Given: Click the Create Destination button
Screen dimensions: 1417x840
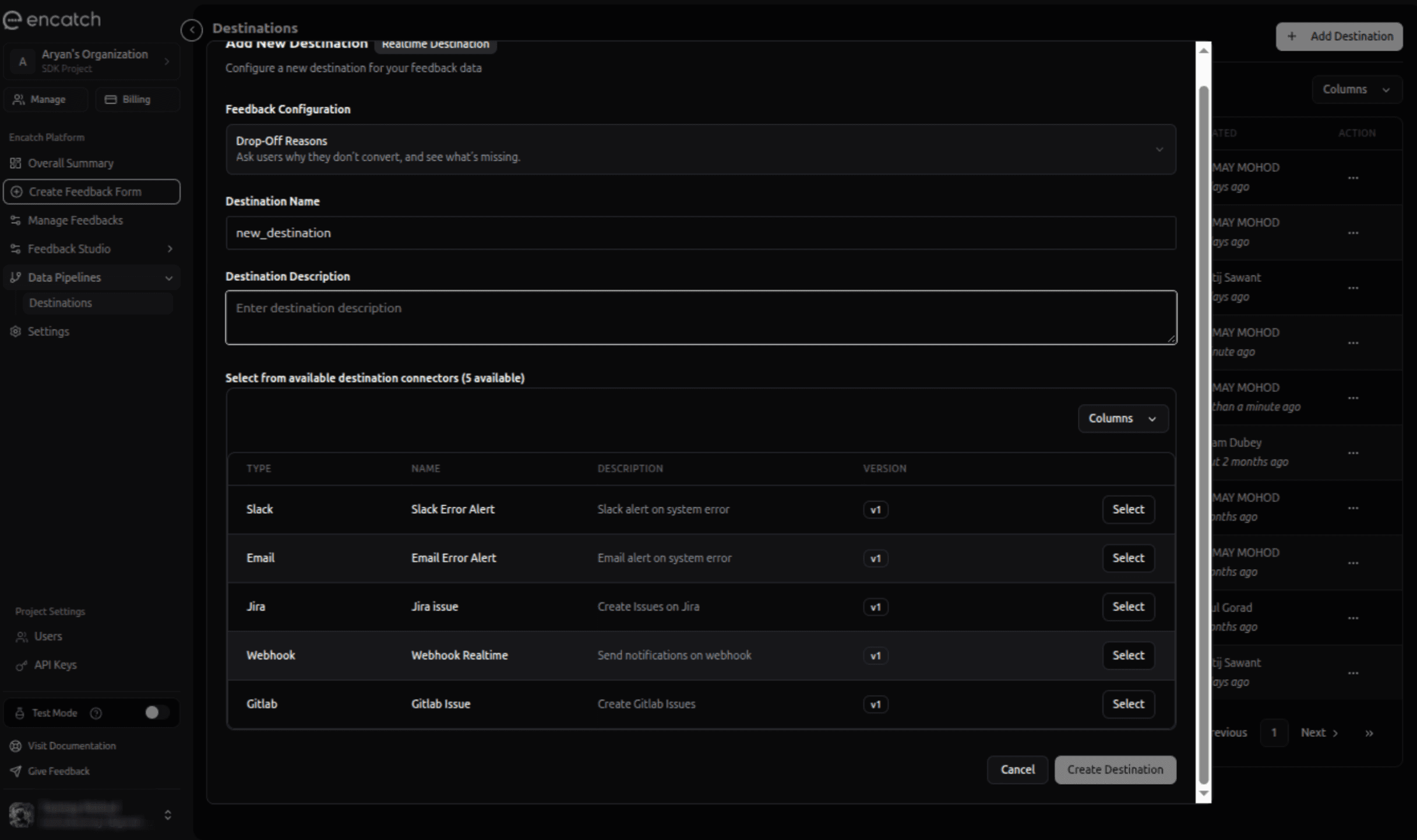Looking at the screenshot, I should [1115, 769].
